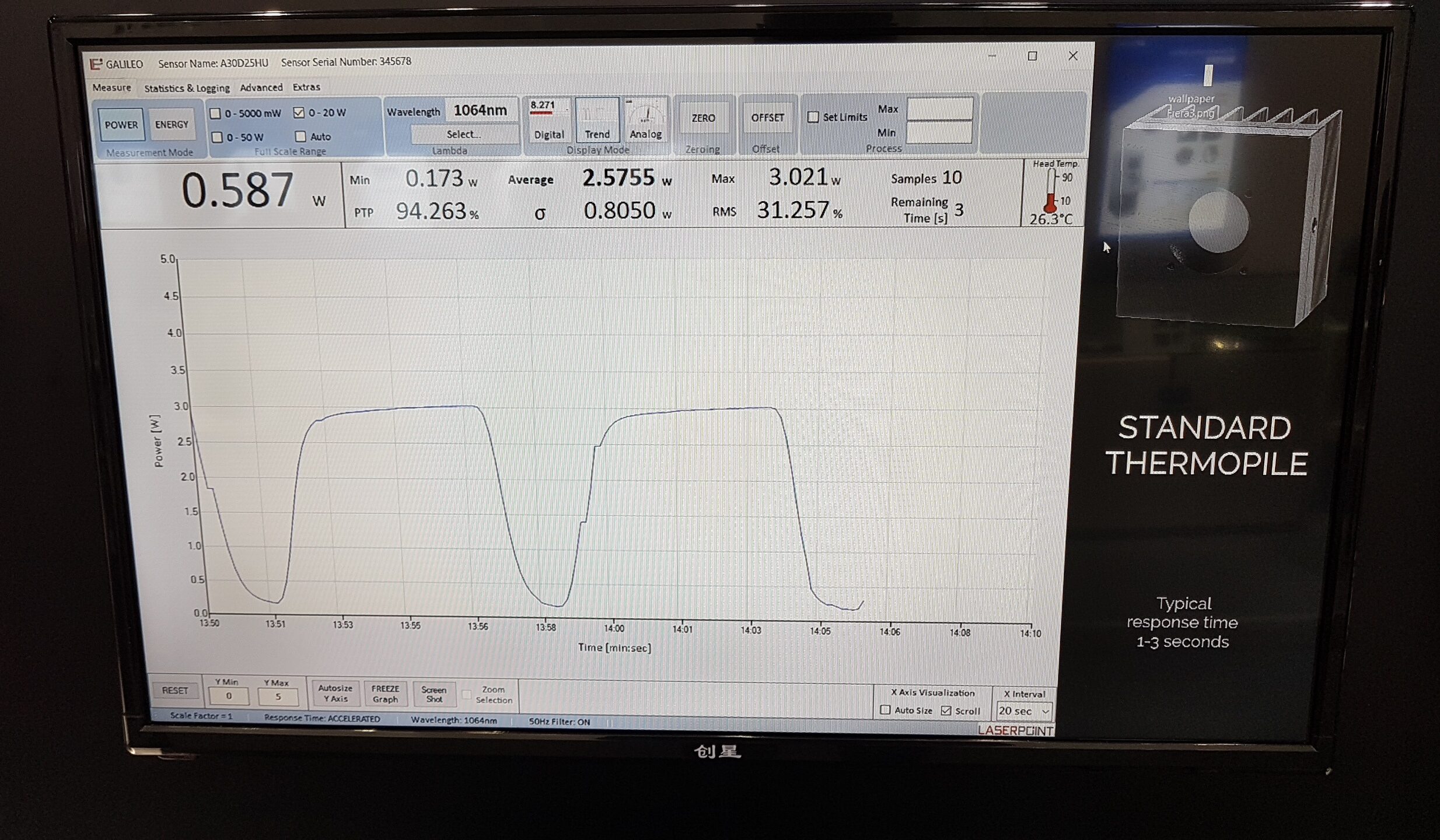Click the Sensor Serial Number 345678 text
This screenshot has height=840, width=1440.
click(346, 62)
